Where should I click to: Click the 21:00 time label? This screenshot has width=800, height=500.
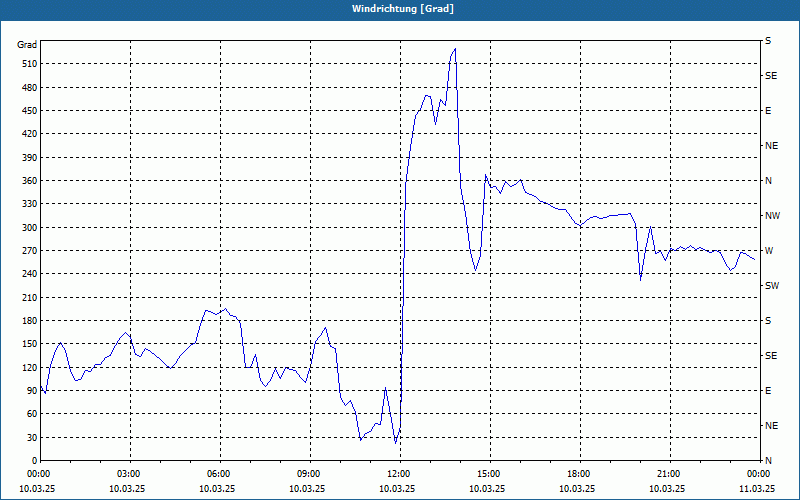click(x=670, y=474)
